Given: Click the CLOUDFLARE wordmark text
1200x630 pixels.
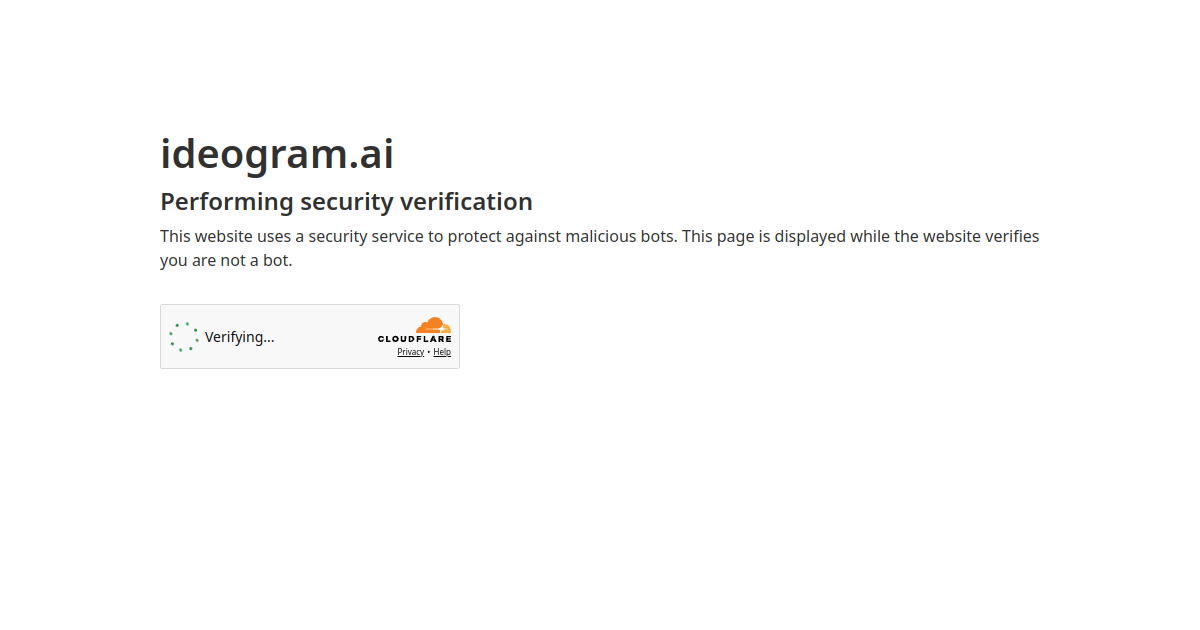Looking at the screenshot, I should (x=414, y=339).
